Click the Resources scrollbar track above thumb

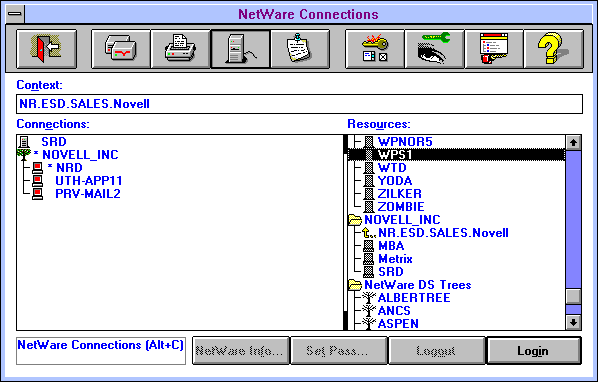tap(573, 219)
